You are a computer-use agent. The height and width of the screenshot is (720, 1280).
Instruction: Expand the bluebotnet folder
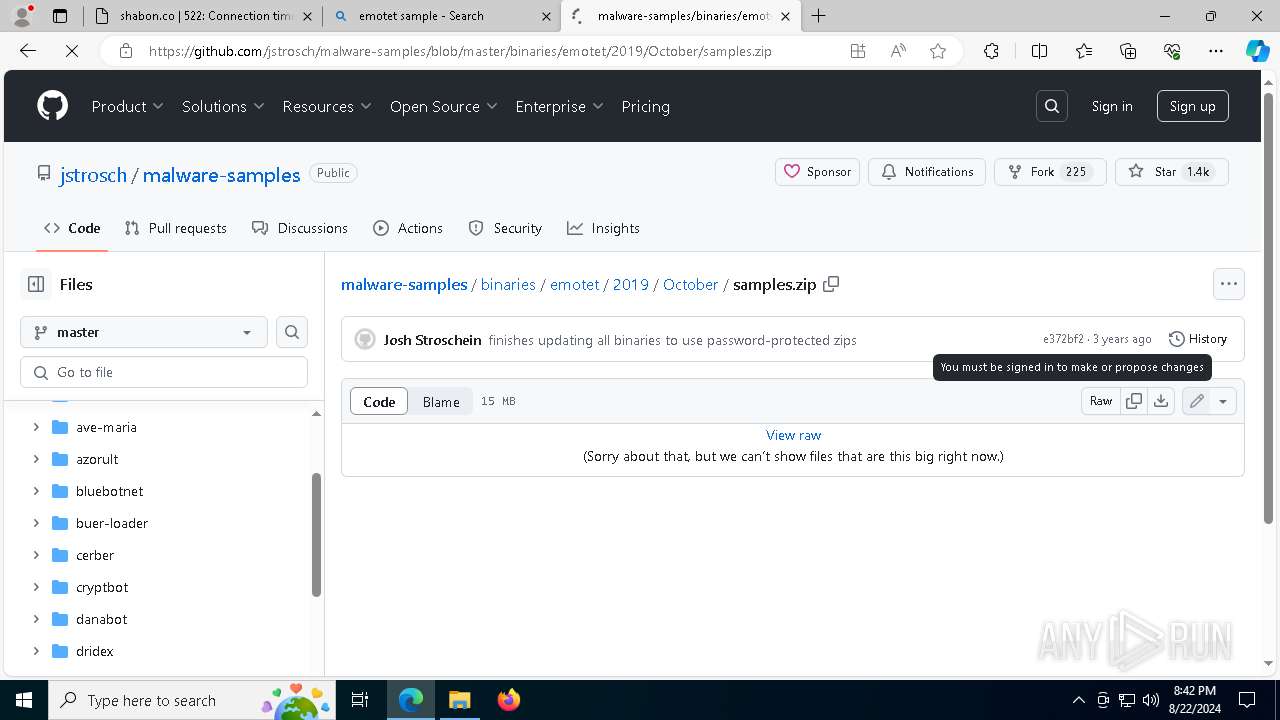coord(36,491)
